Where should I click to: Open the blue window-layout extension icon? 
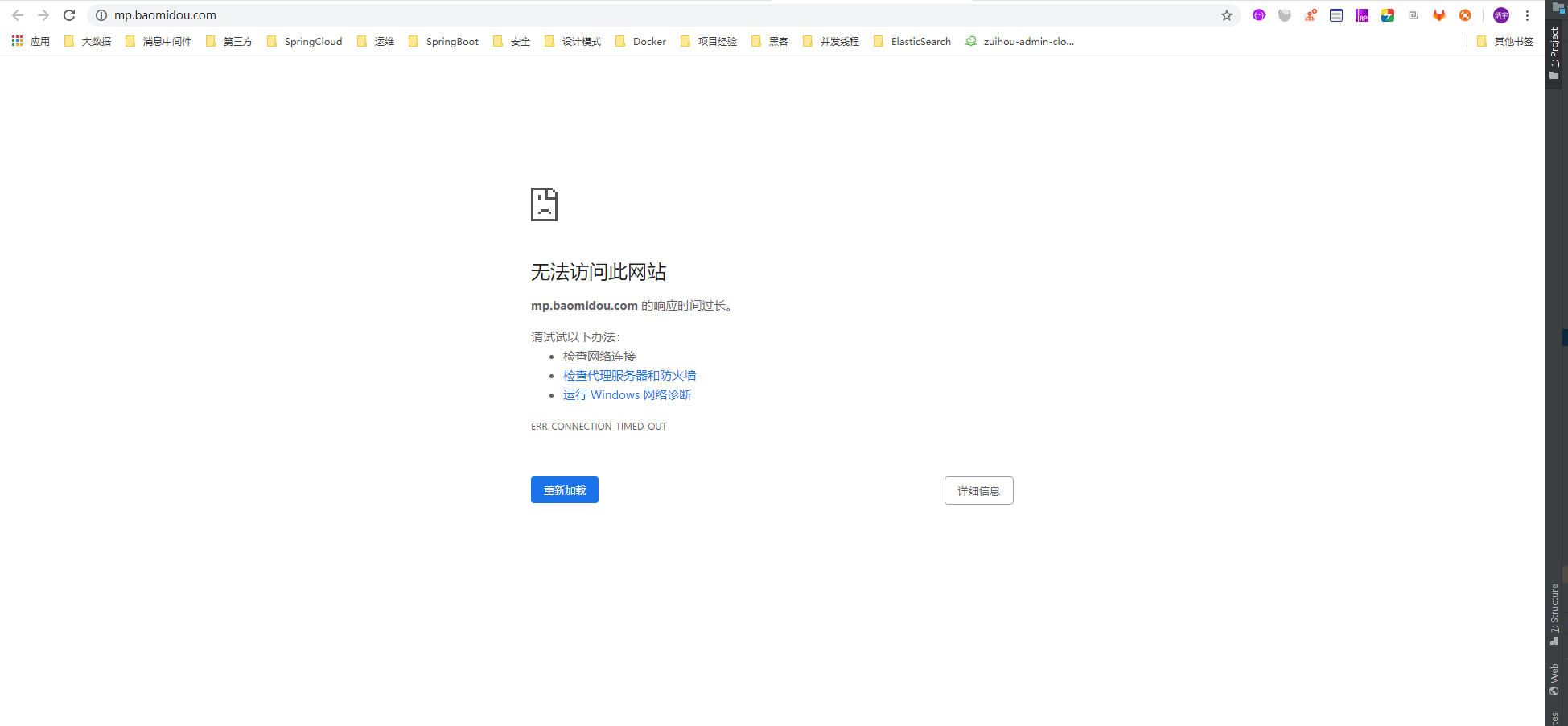[1336, 15]
